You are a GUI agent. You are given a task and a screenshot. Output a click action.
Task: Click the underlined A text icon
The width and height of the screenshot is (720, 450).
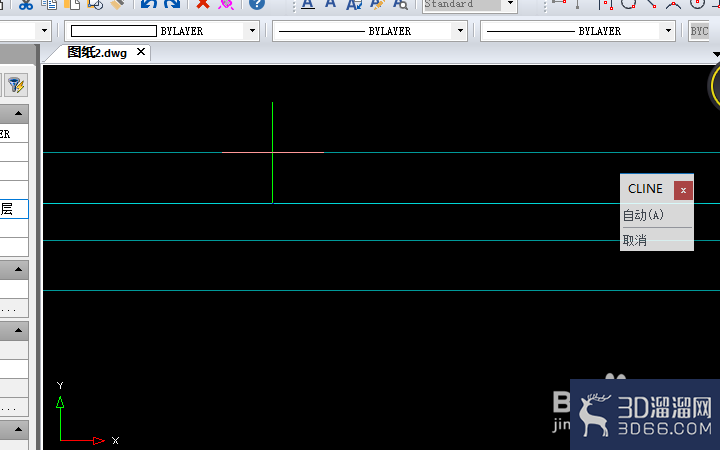tap(308, 5)
